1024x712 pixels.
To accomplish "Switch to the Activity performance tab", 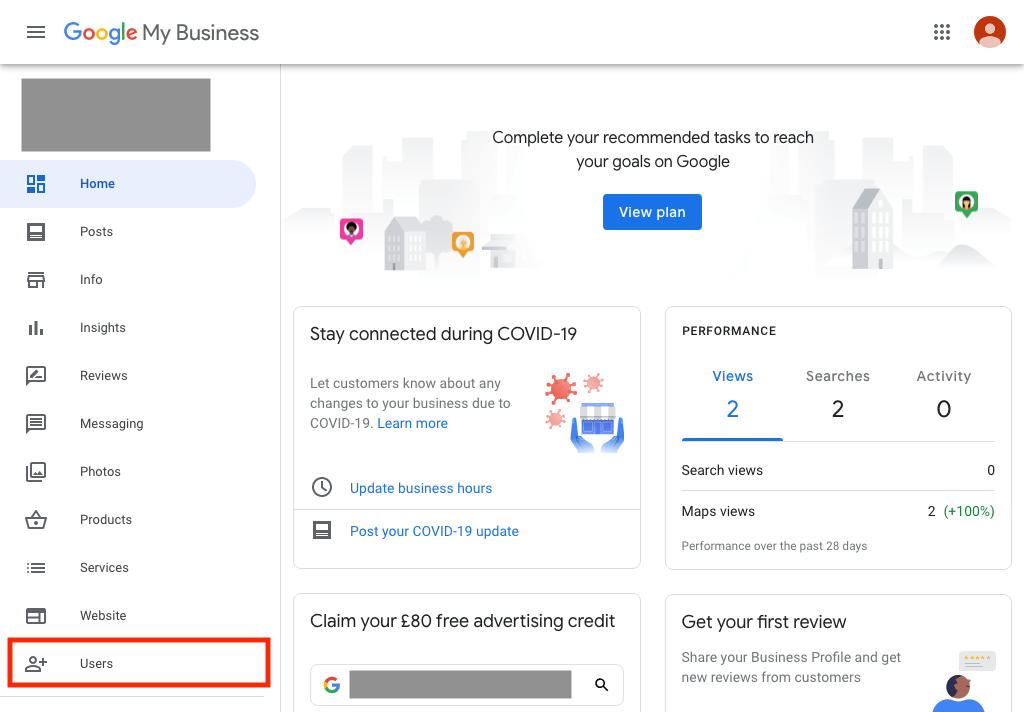I will (x=943, y=395).
